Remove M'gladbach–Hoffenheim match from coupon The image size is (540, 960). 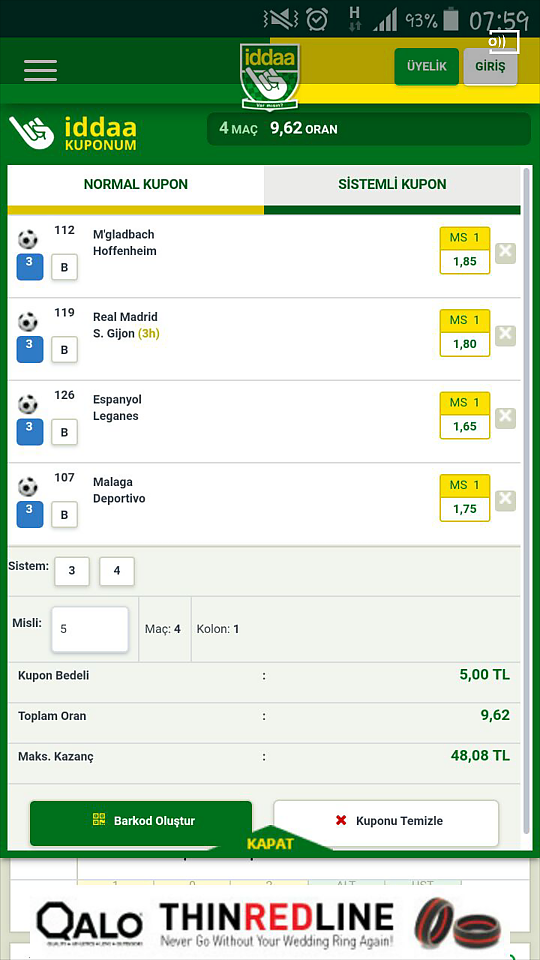(505, 253)
